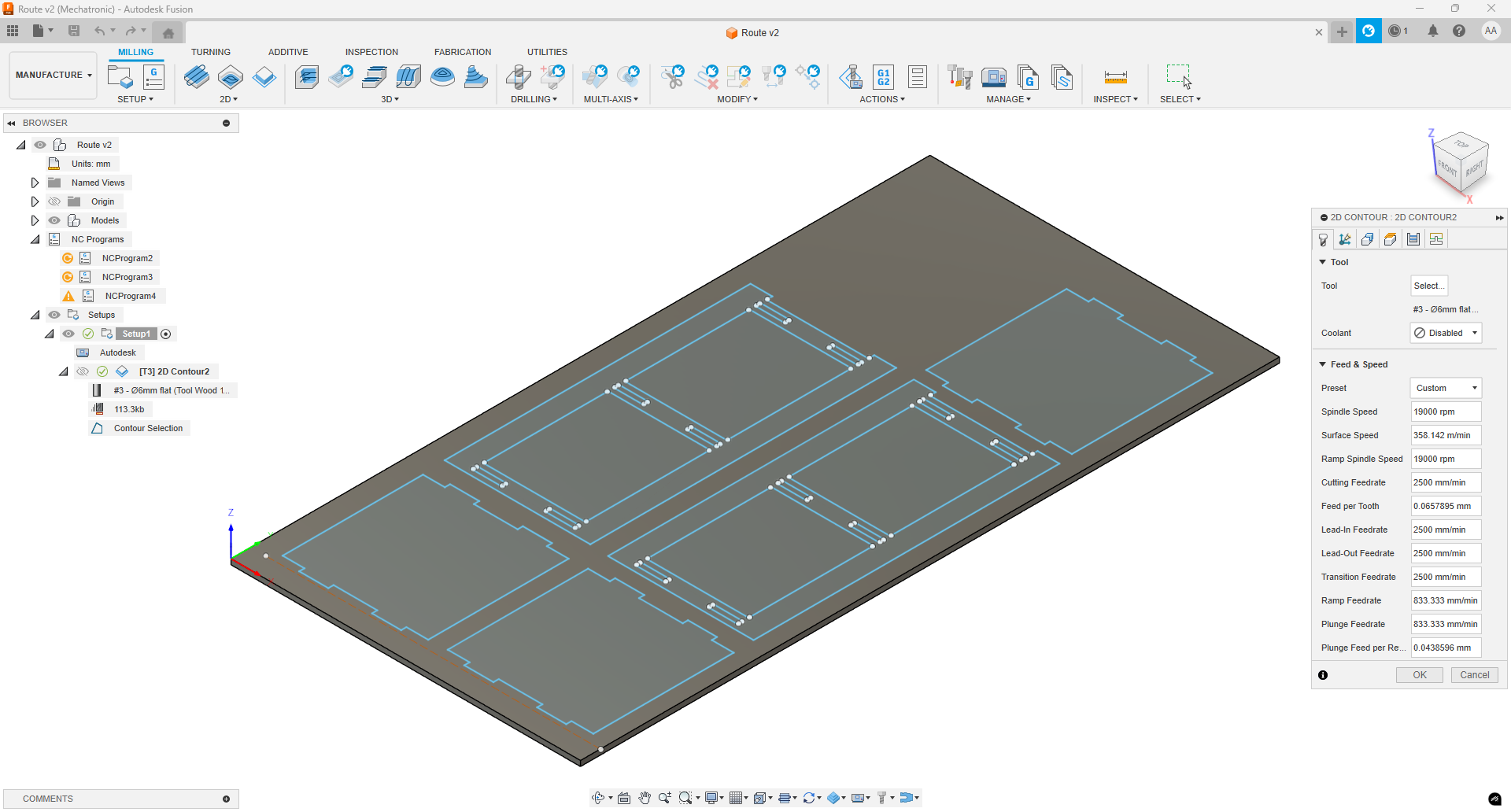Click the Spindle Speed input field

[1446, 412]
